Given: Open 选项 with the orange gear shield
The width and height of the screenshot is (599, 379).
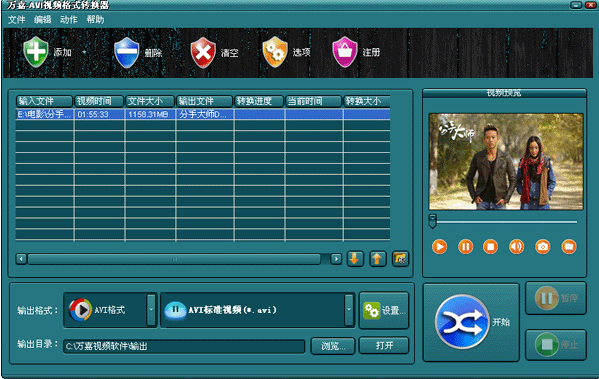Looking at the screenshot, I should click(x=275, y=52).
